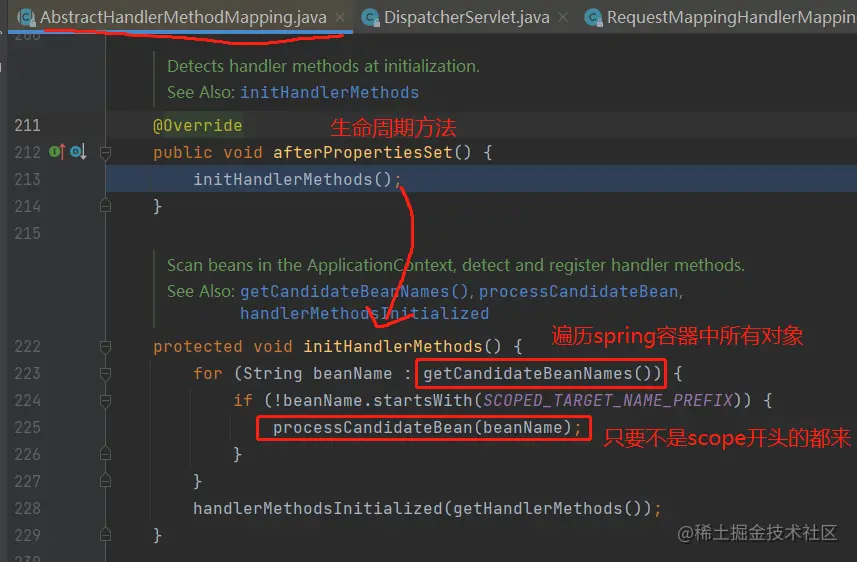Click line number 211 in gutter
This screenshot has height=562, width=857.
tap(27, 125)
